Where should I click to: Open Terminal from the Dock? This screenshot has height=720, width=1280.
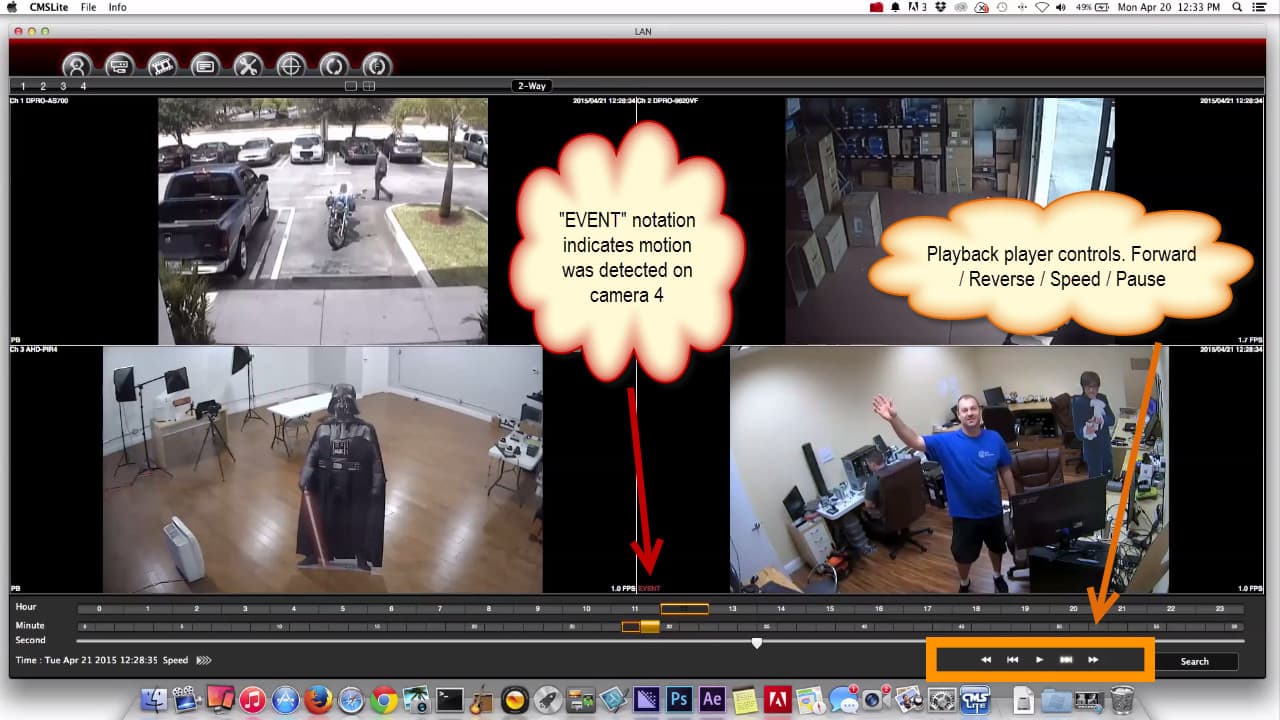[x=449, y=698]
